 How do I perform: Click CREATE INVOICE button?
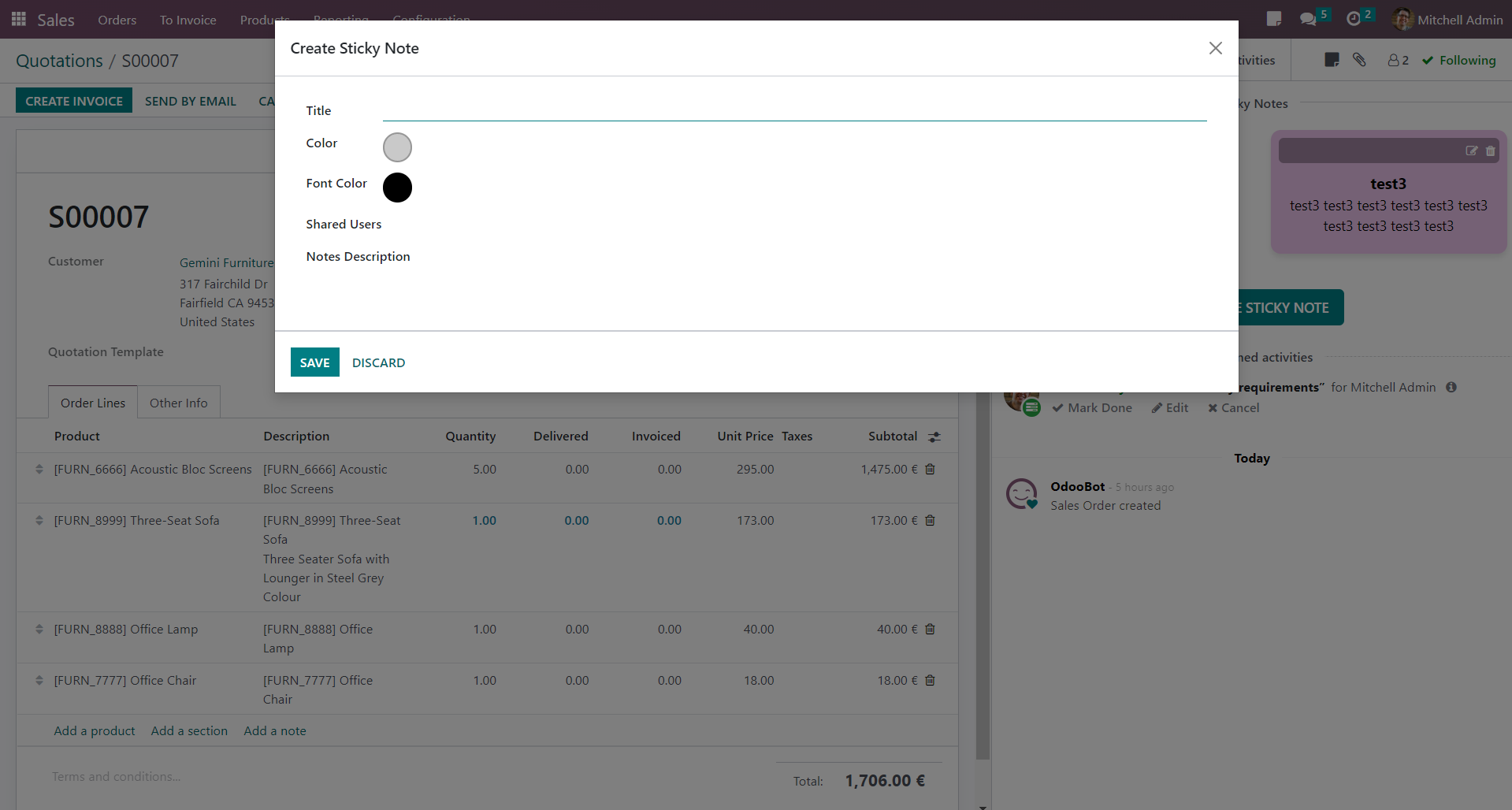point(74,101)
